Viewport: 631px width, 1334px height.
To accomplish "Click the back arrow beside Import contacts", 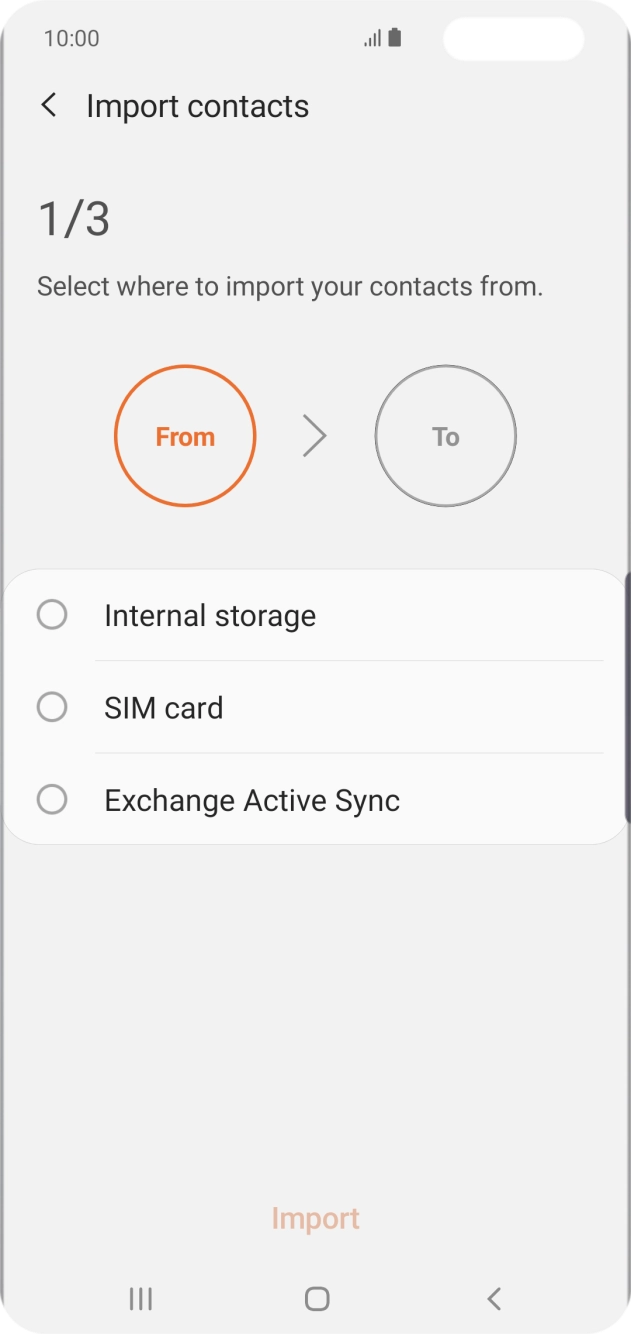I will tap(49, 105).
